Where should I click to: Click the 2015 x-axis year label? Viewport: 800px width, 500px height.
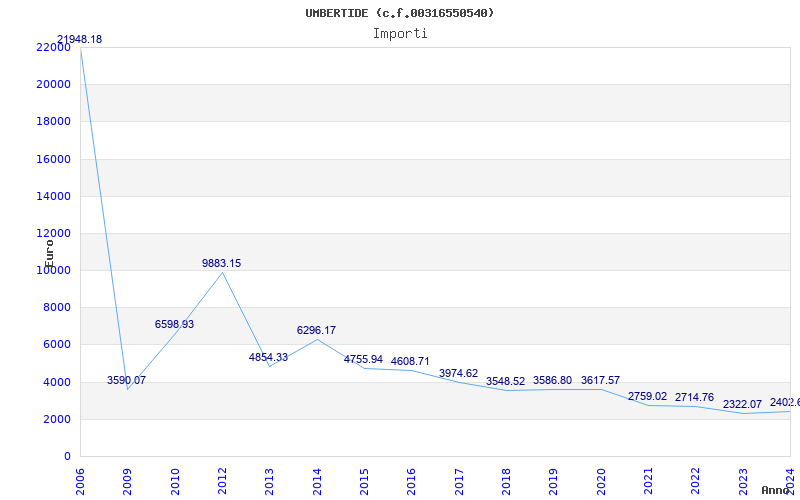tap(364, 482)
